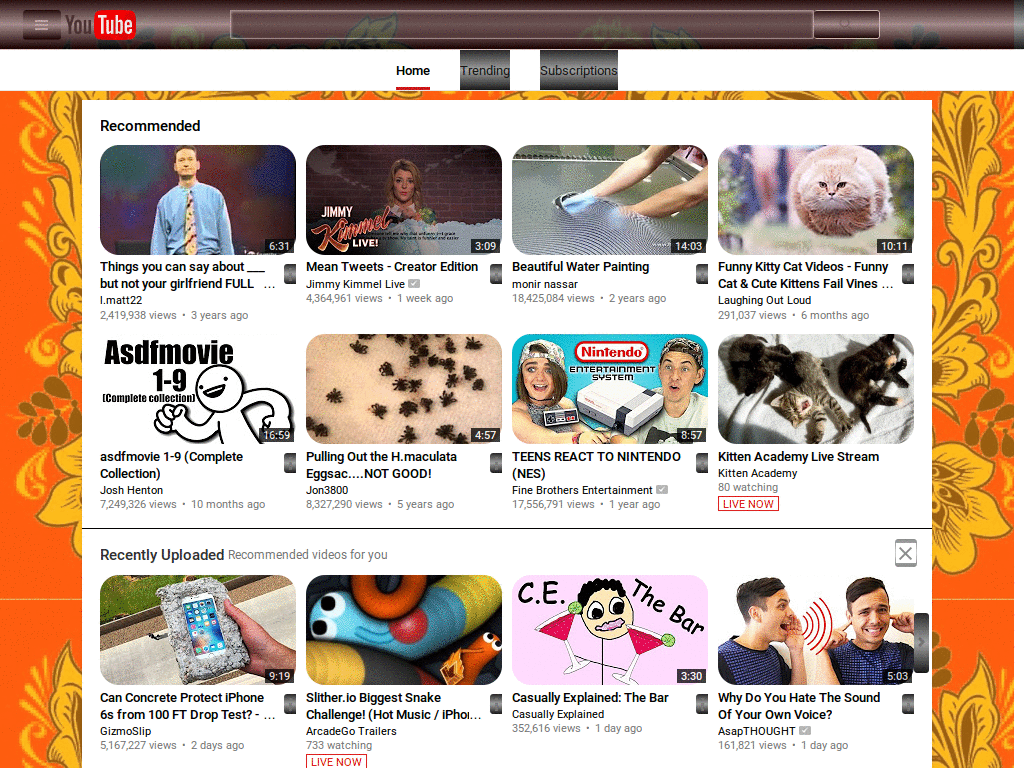Switch to the Trending tab
This screenshot has height=768, width=1024.
coord(485,70)
